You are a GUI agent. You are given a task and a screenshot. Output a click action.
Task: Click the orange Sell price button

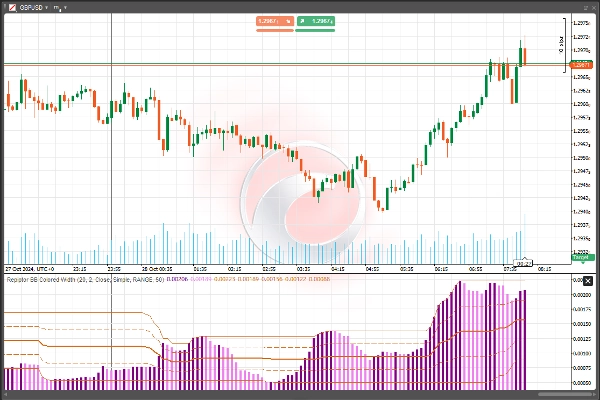[274, 20]
